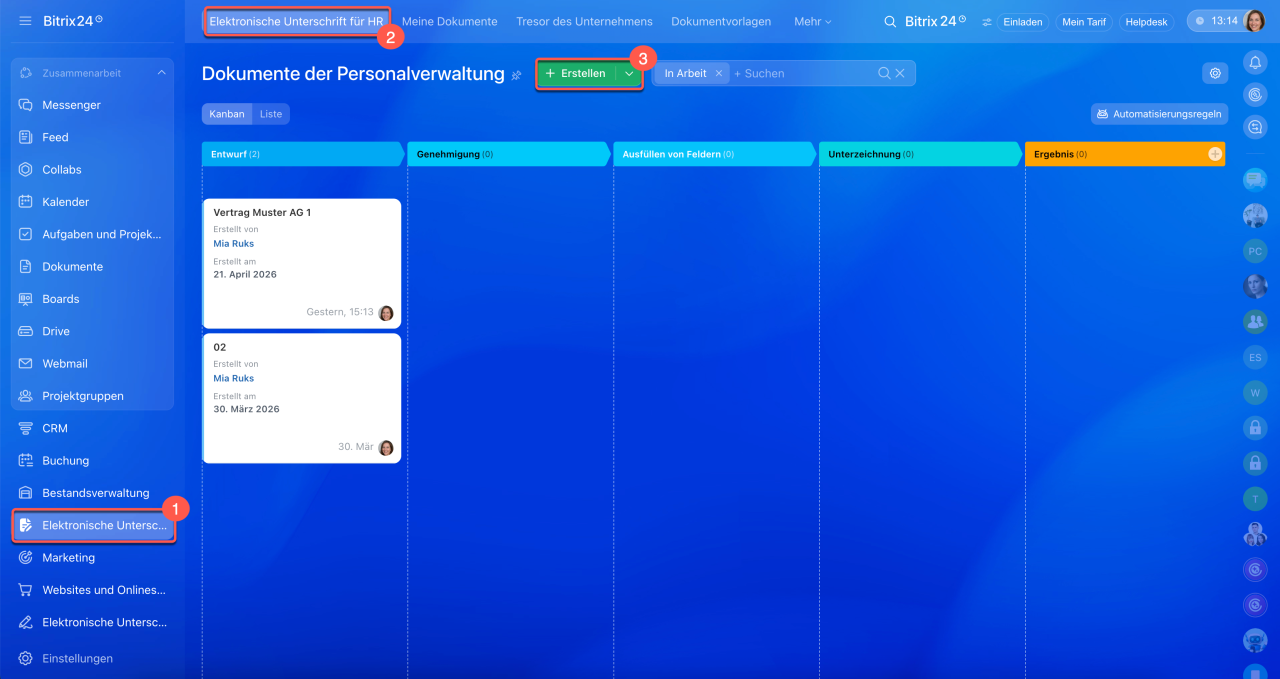
Task: Open the hamburger main menu
Action: point(26,20)
